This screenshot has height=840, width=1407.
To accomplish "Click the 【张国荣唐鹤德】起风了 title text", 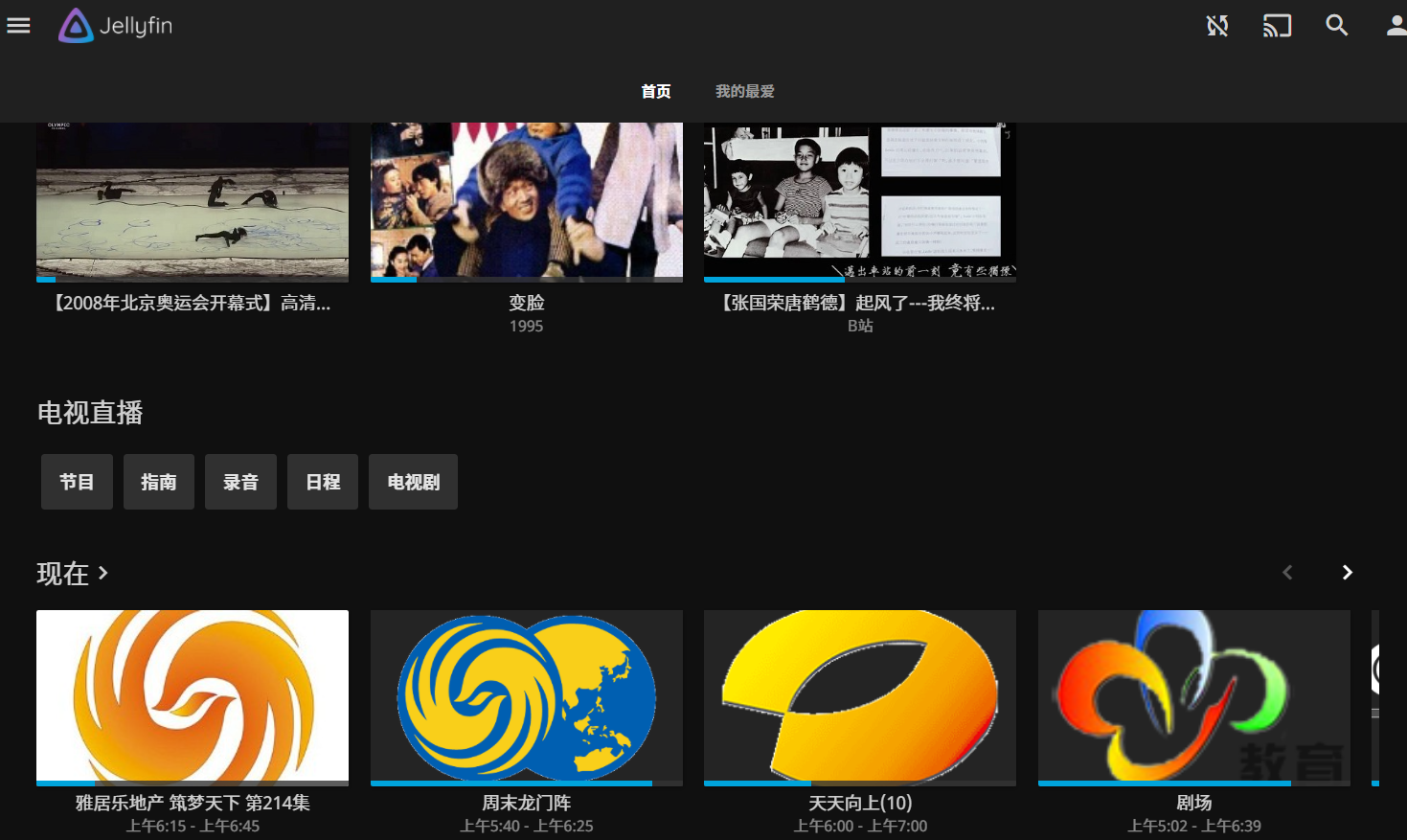I will [860, 303].
